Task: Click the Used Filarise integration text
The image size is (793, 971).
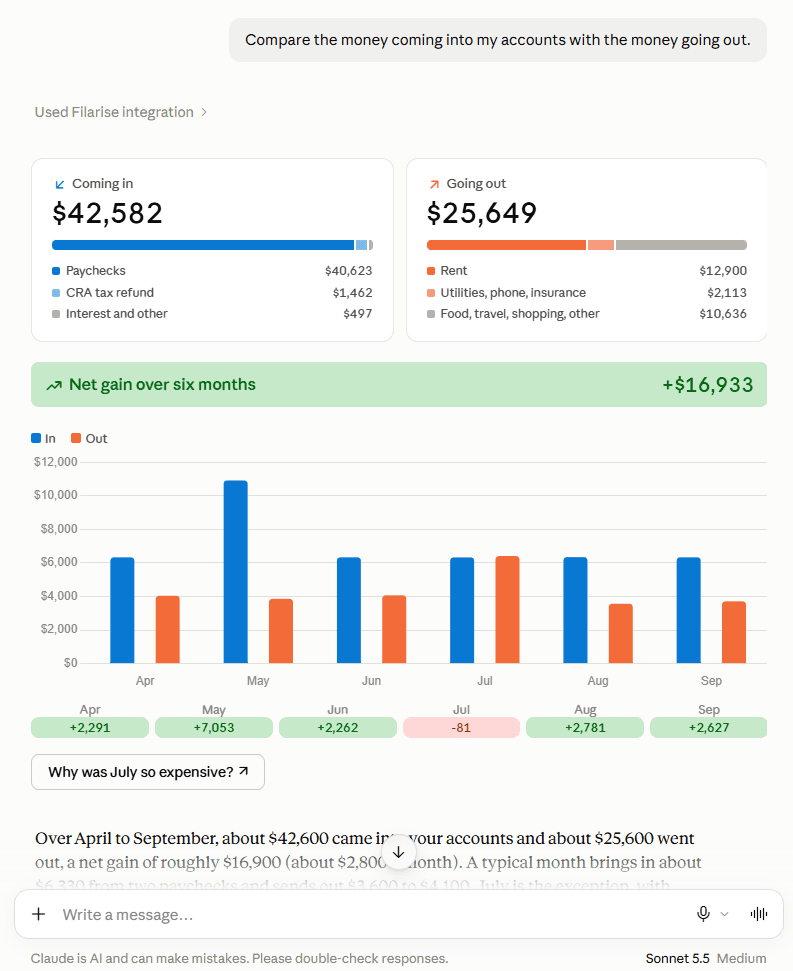Action: (x=114, y=112)
